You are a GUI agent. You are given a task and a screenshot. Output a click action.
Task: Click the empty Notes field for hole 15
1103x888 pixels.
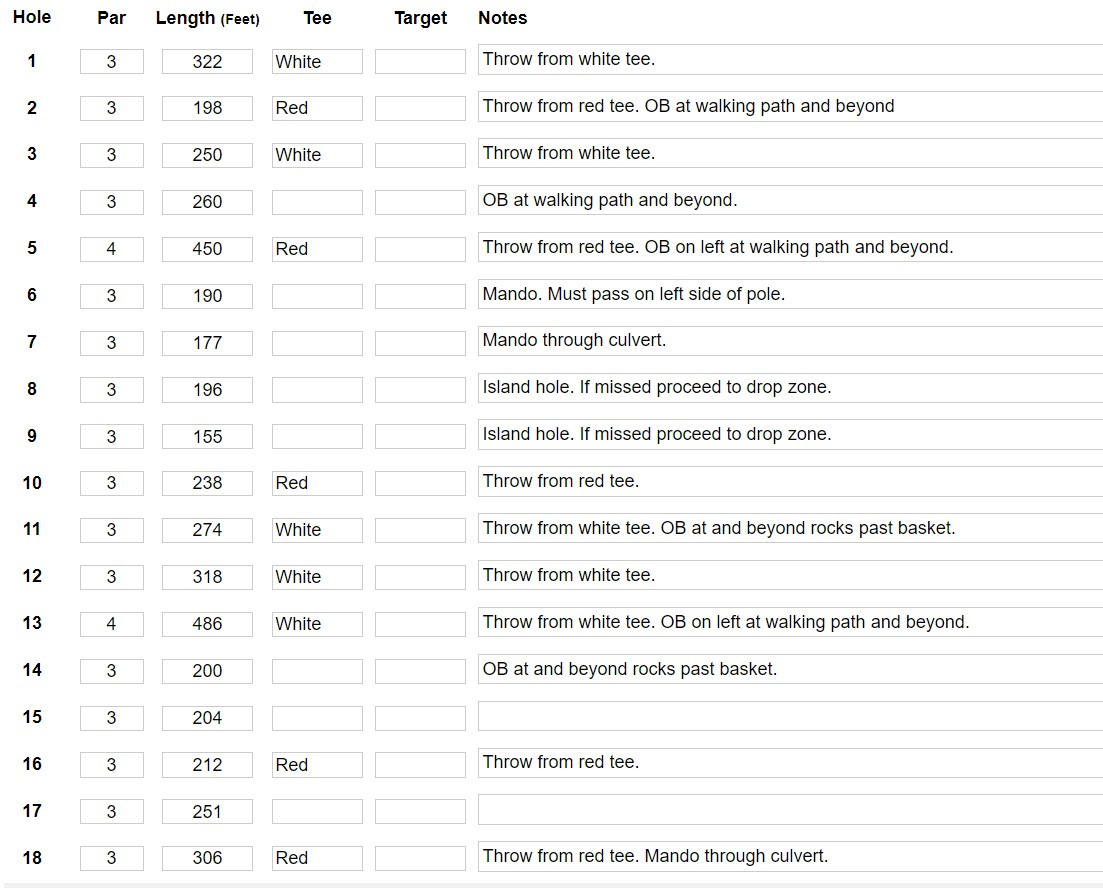[790, 716]
